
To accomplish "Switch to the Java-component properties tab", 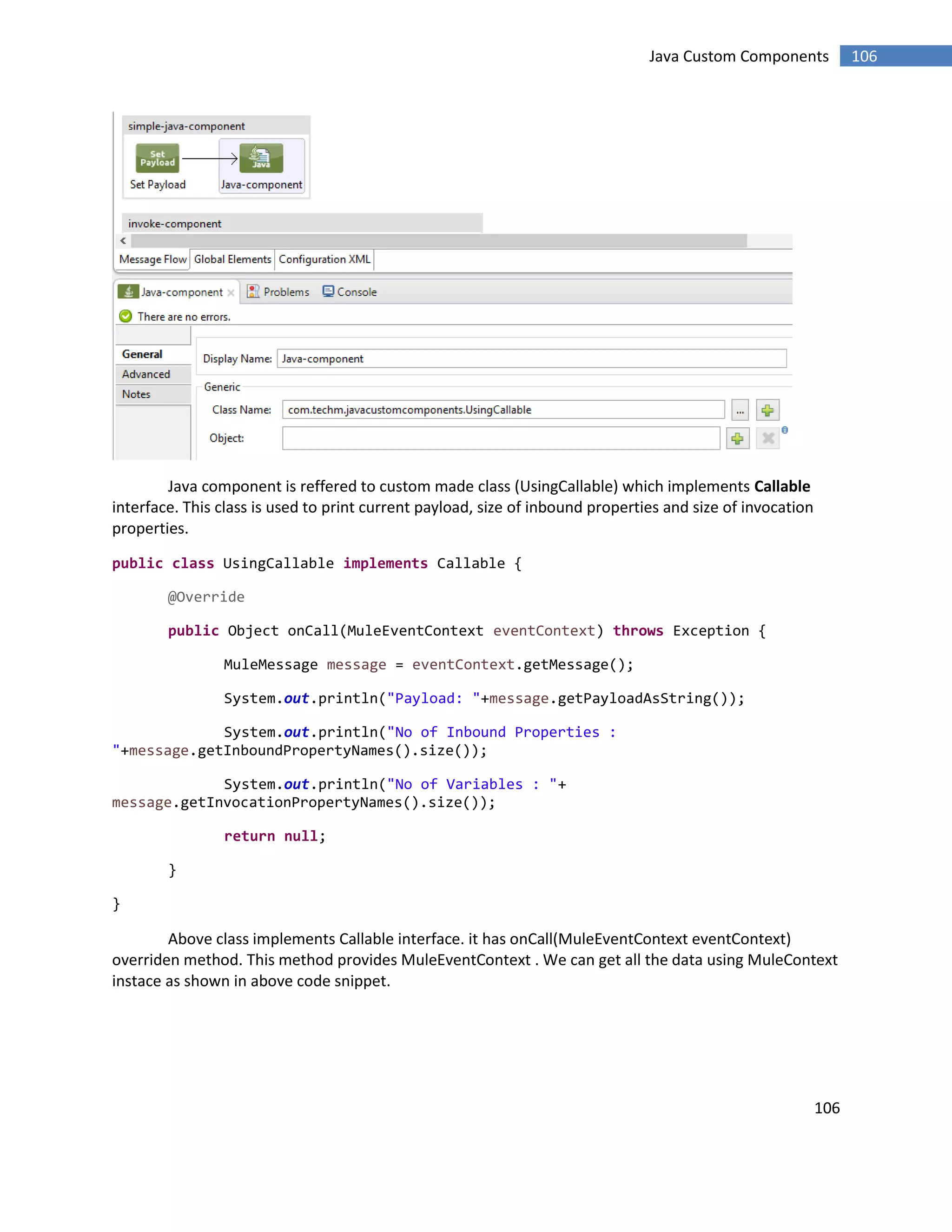I will coord(177,292).
